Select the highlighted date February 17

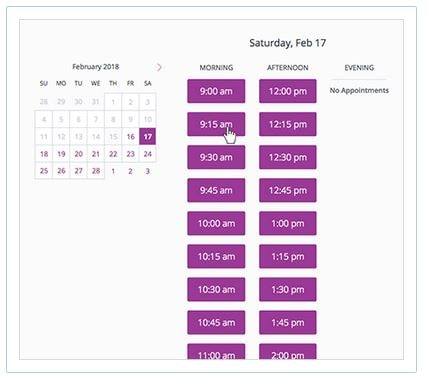pyautogui.click(x=148, y=137)
